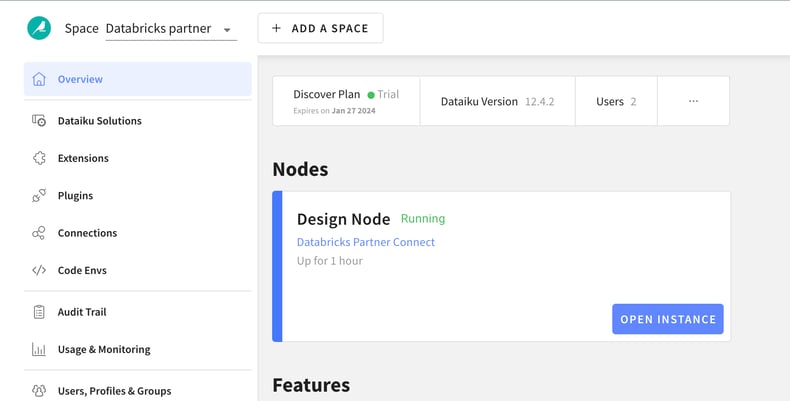Click the green Trial status dot
Viewport: 790px width, 401px height.
[371, 95]
